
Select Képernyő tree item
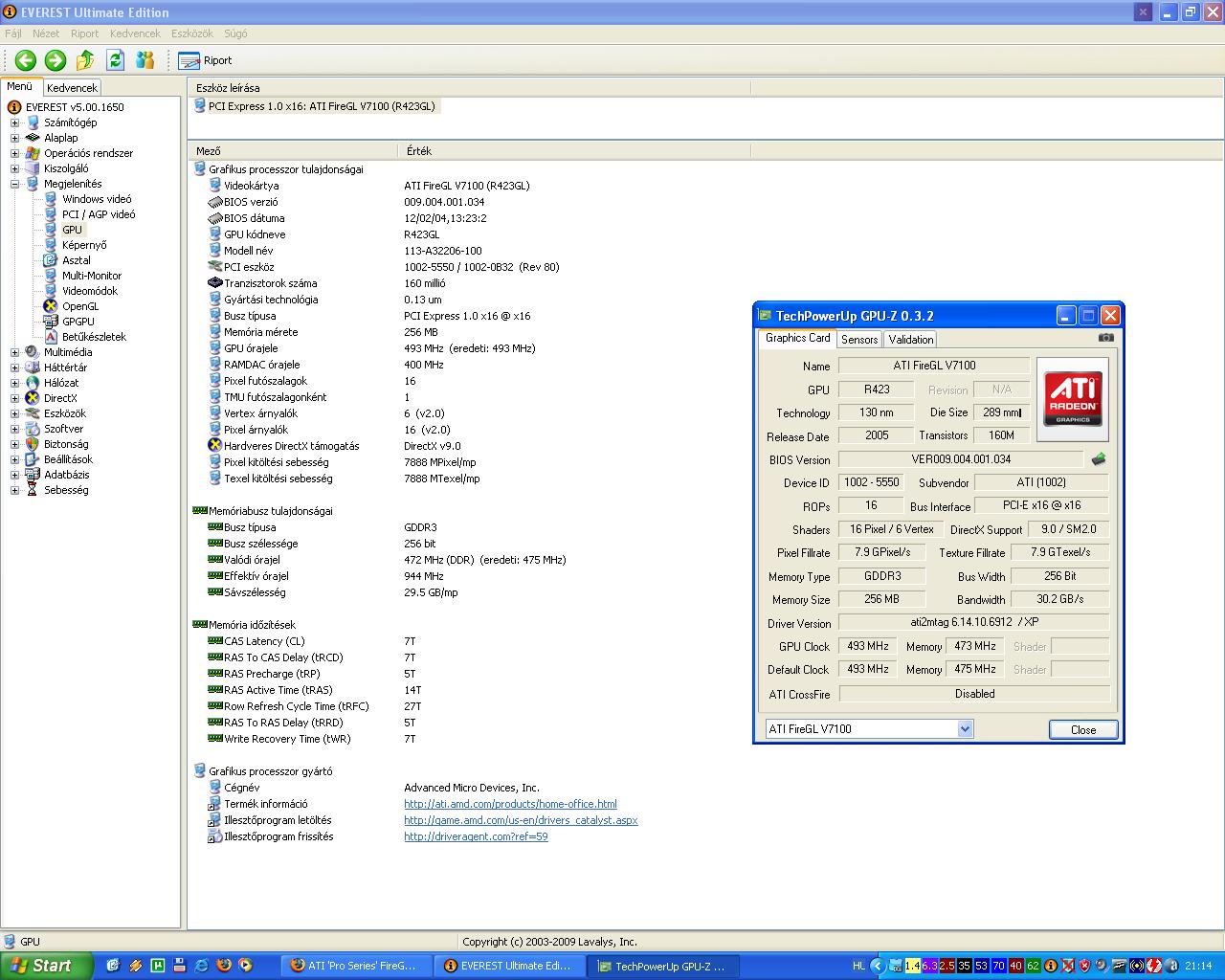tap(84, 245)
